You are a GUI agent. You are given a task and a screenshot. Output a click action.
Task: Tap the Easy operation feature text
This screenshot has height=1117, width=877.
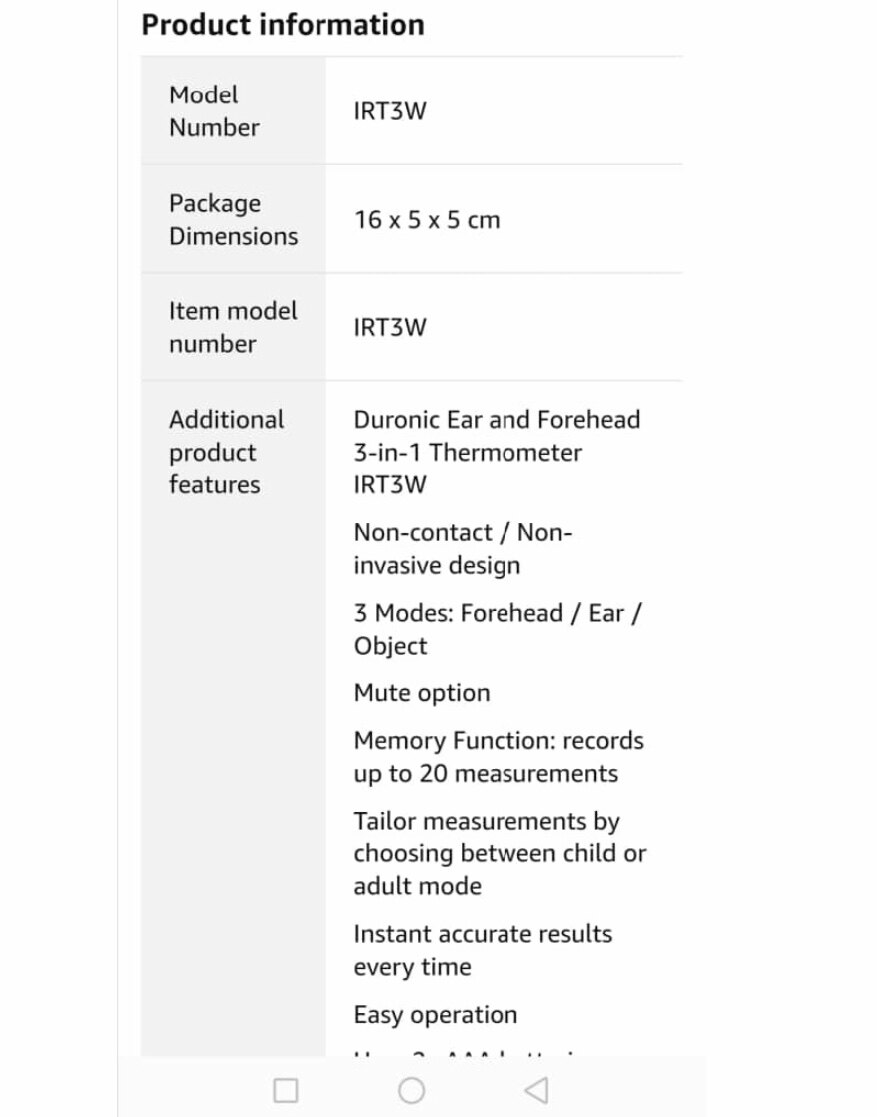(x=435, y=1015)
